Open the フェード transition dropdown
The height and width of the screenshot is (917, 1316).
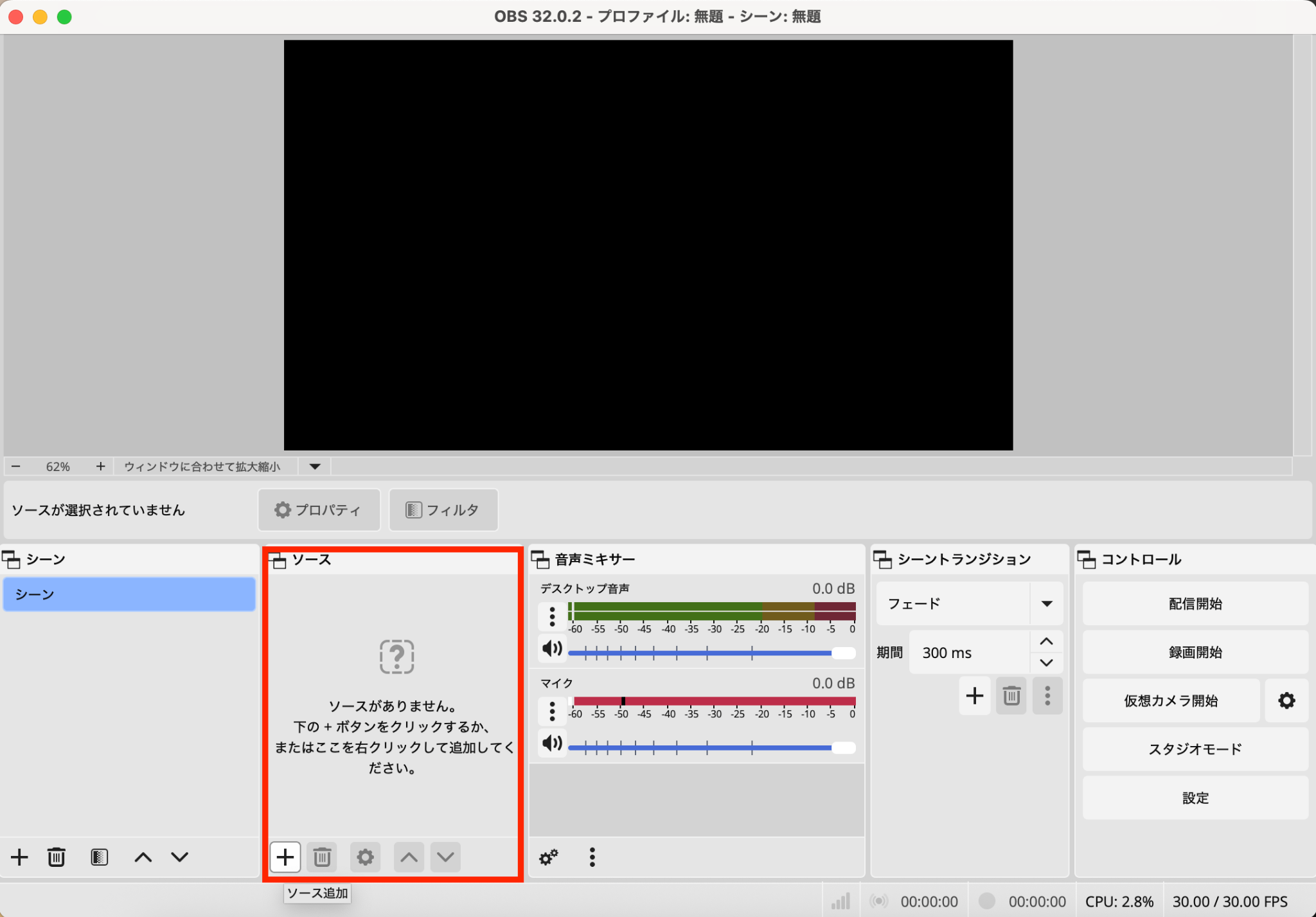click(1047, 603)
